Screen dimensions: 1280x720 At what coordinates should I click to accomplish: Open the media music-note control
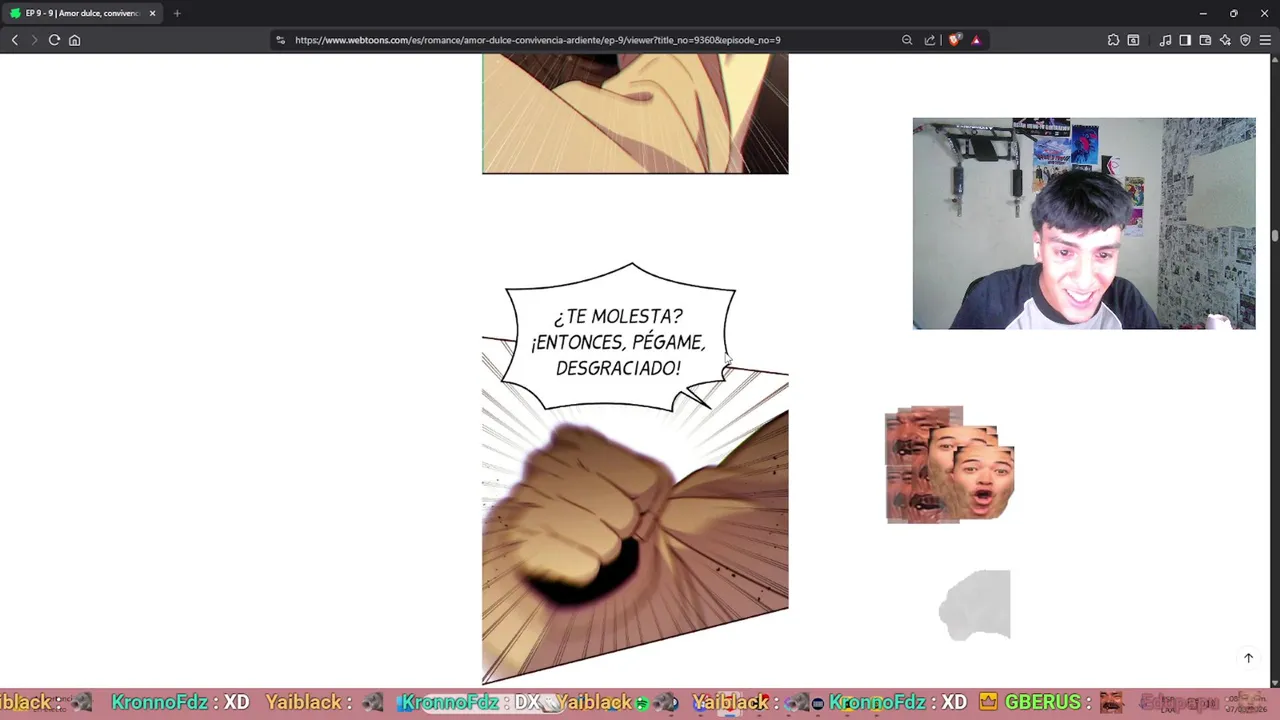1165,40
